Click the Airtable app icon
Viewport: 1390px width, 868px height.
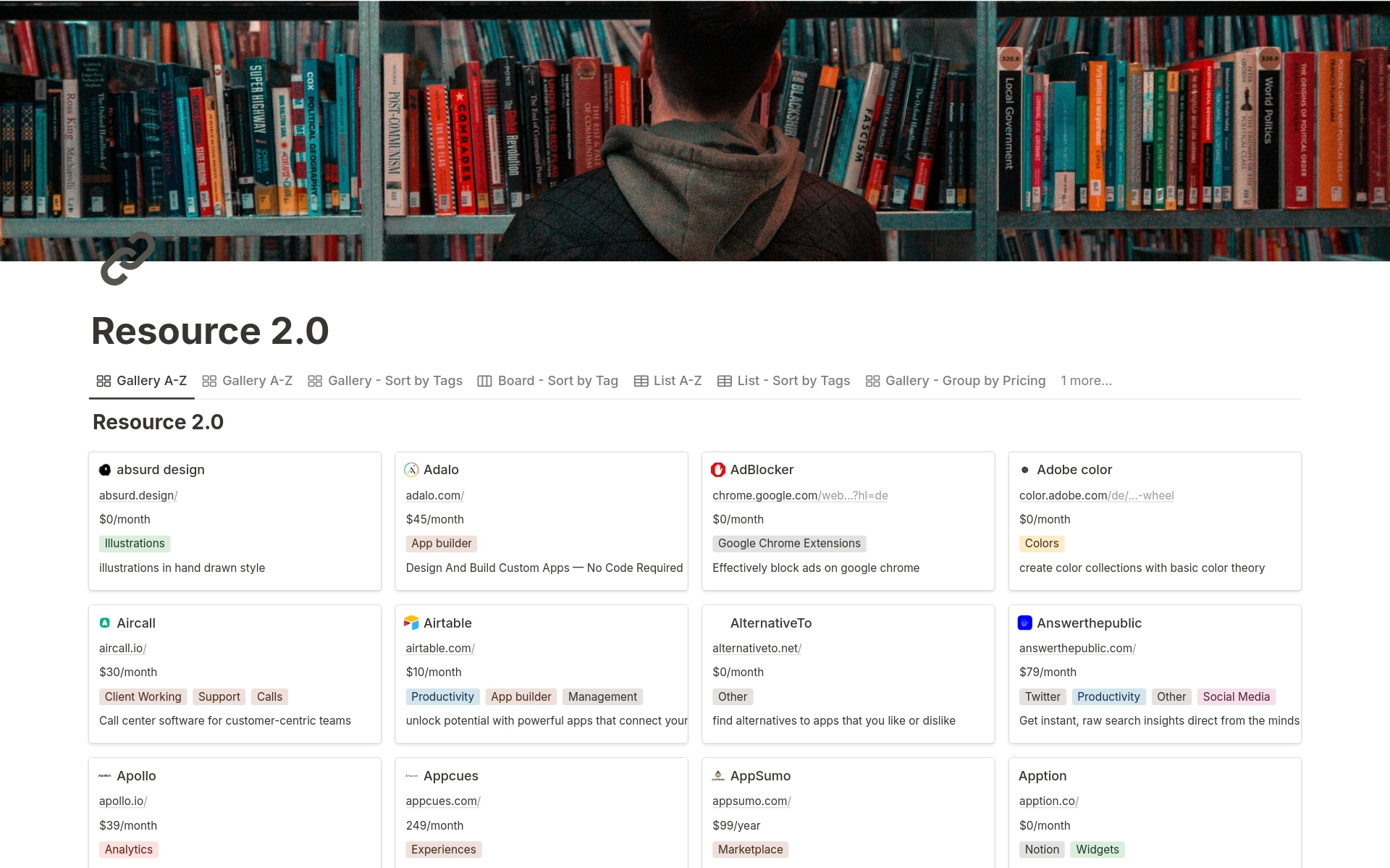[411, 623]
